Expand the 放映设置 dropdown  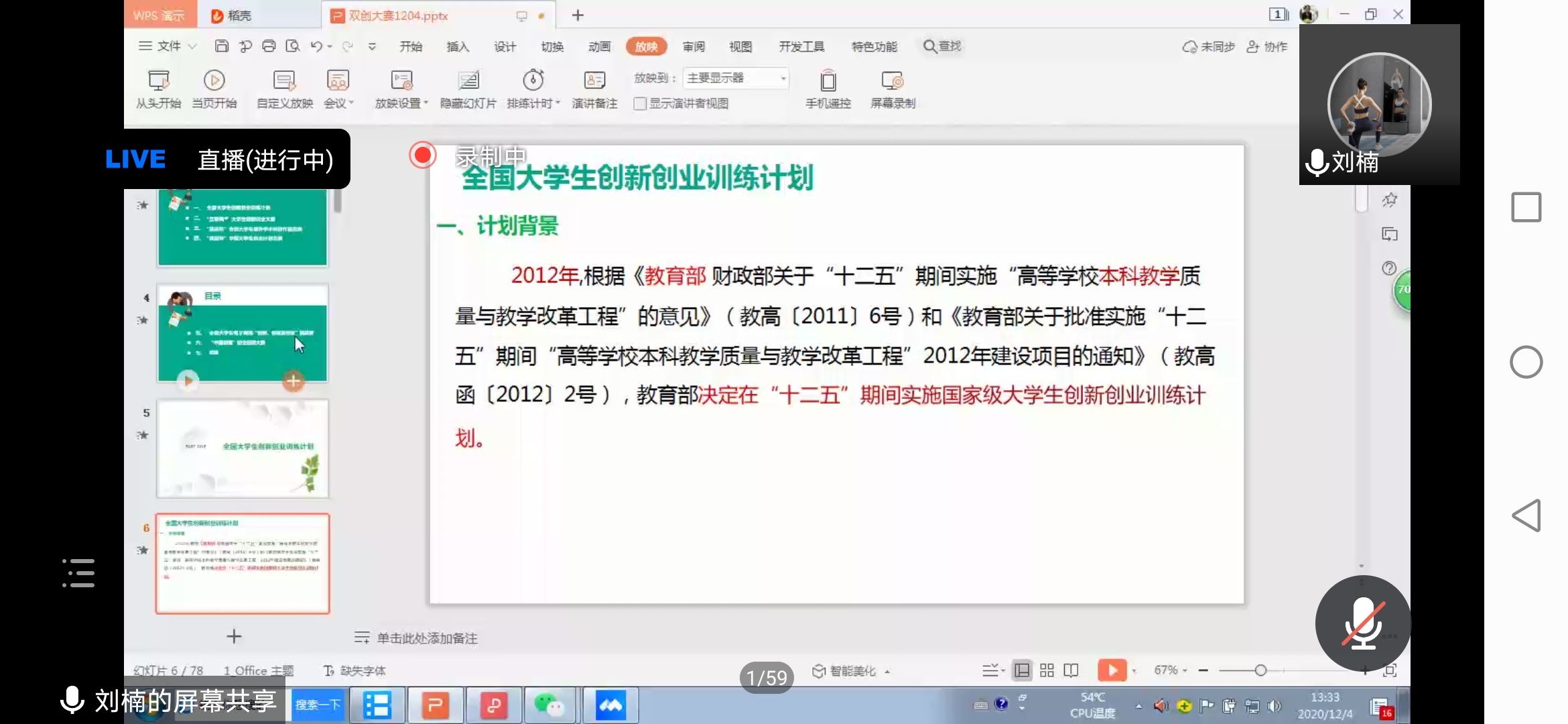pyautogui.click(x=426, y=103)
